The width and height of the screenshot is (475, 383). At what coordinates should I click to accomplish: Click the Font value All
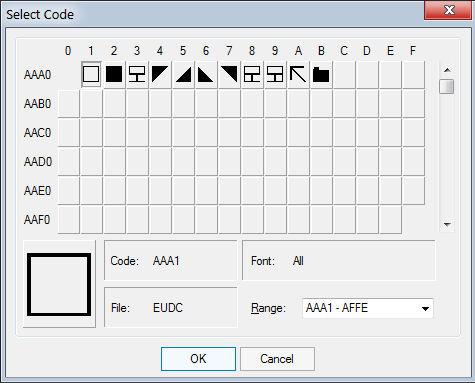(298, 261)
